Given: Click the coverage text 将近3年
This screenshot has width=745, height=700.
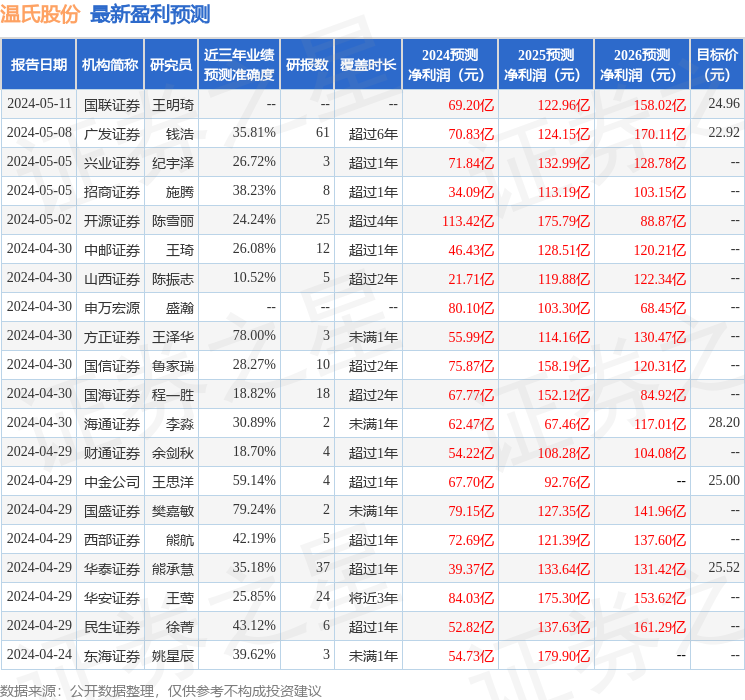Looking at the screenshot, I should pyautogui.click(x=373, y=598).
